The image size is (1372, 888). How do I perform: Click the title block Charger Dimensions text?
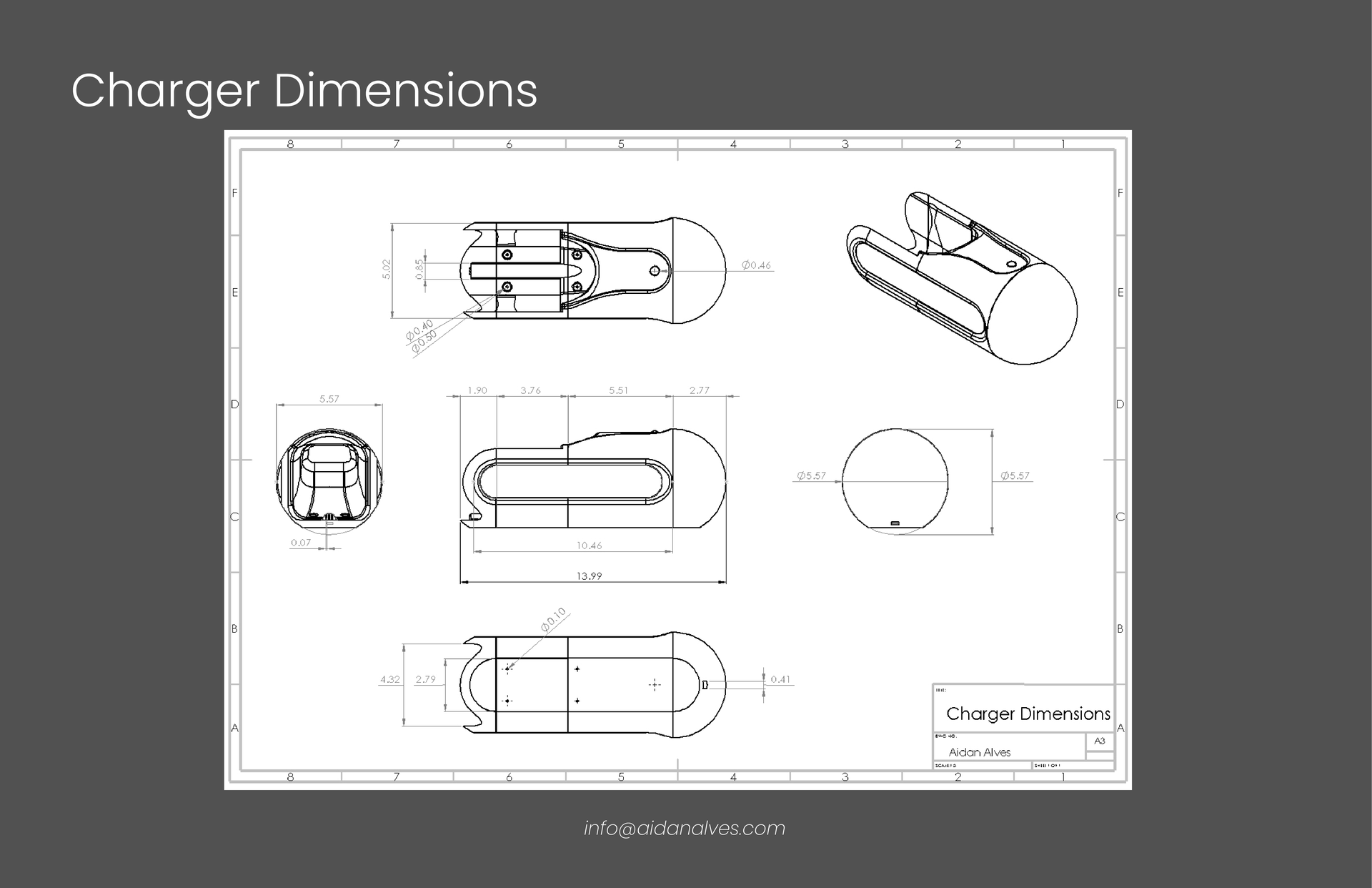click(x=1028, y=714)
